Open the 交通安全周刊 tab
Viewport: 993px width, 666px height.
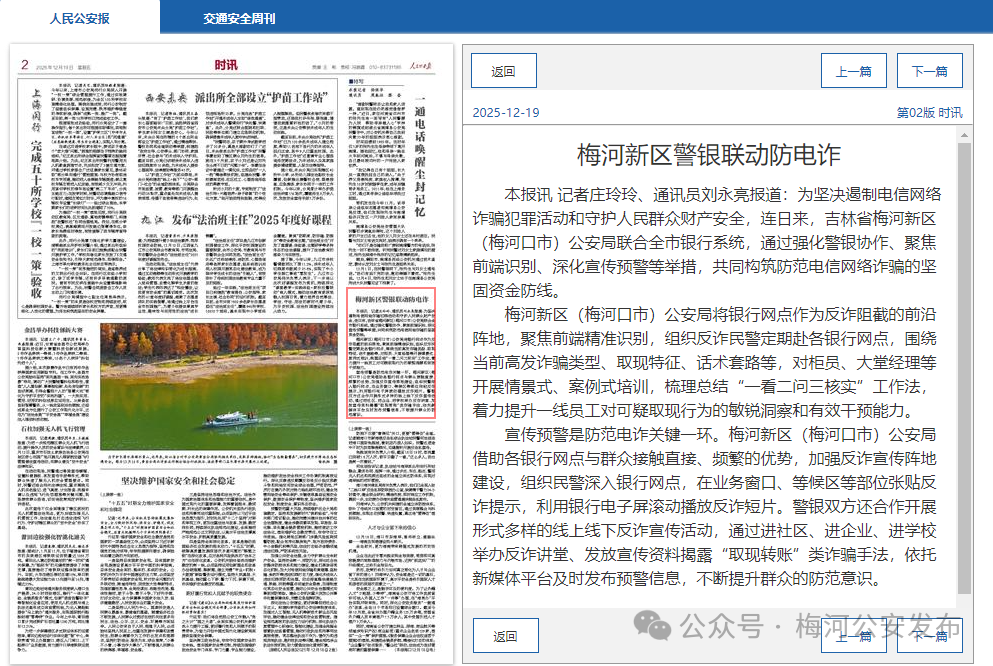tap(239, 17)
